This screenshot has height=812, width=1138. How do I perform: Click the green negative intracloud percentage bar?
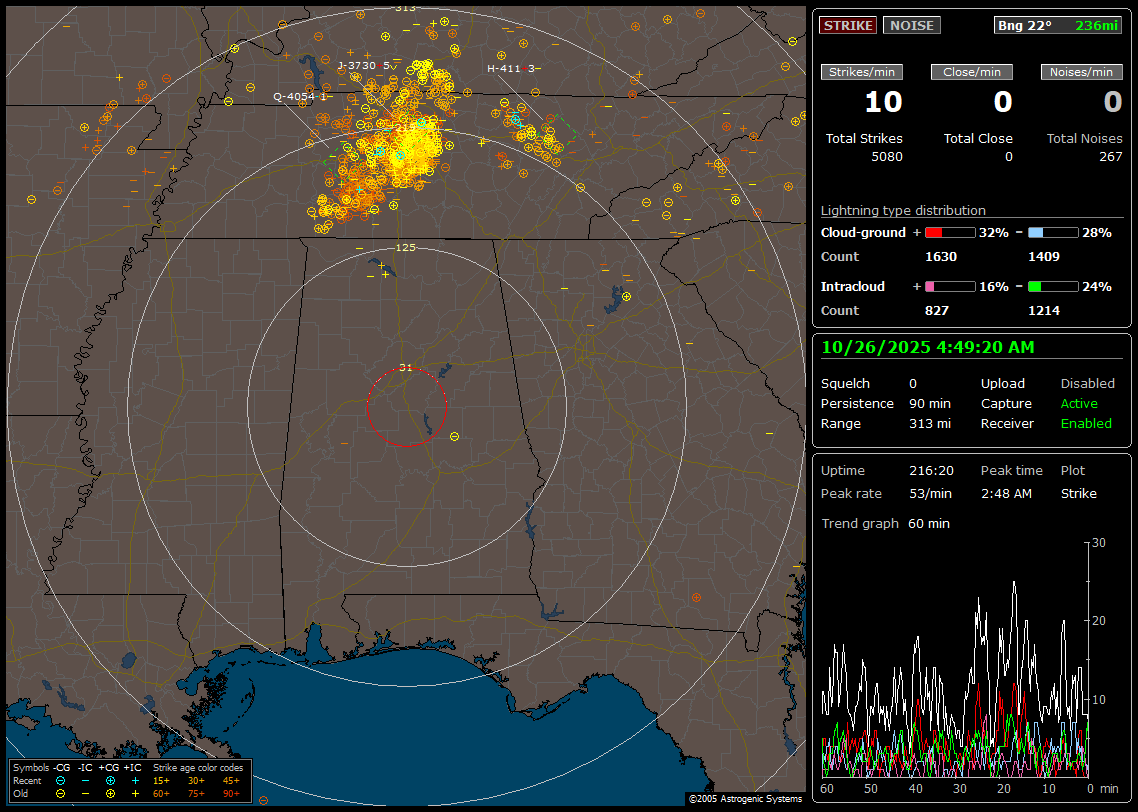coord(1053,286)
